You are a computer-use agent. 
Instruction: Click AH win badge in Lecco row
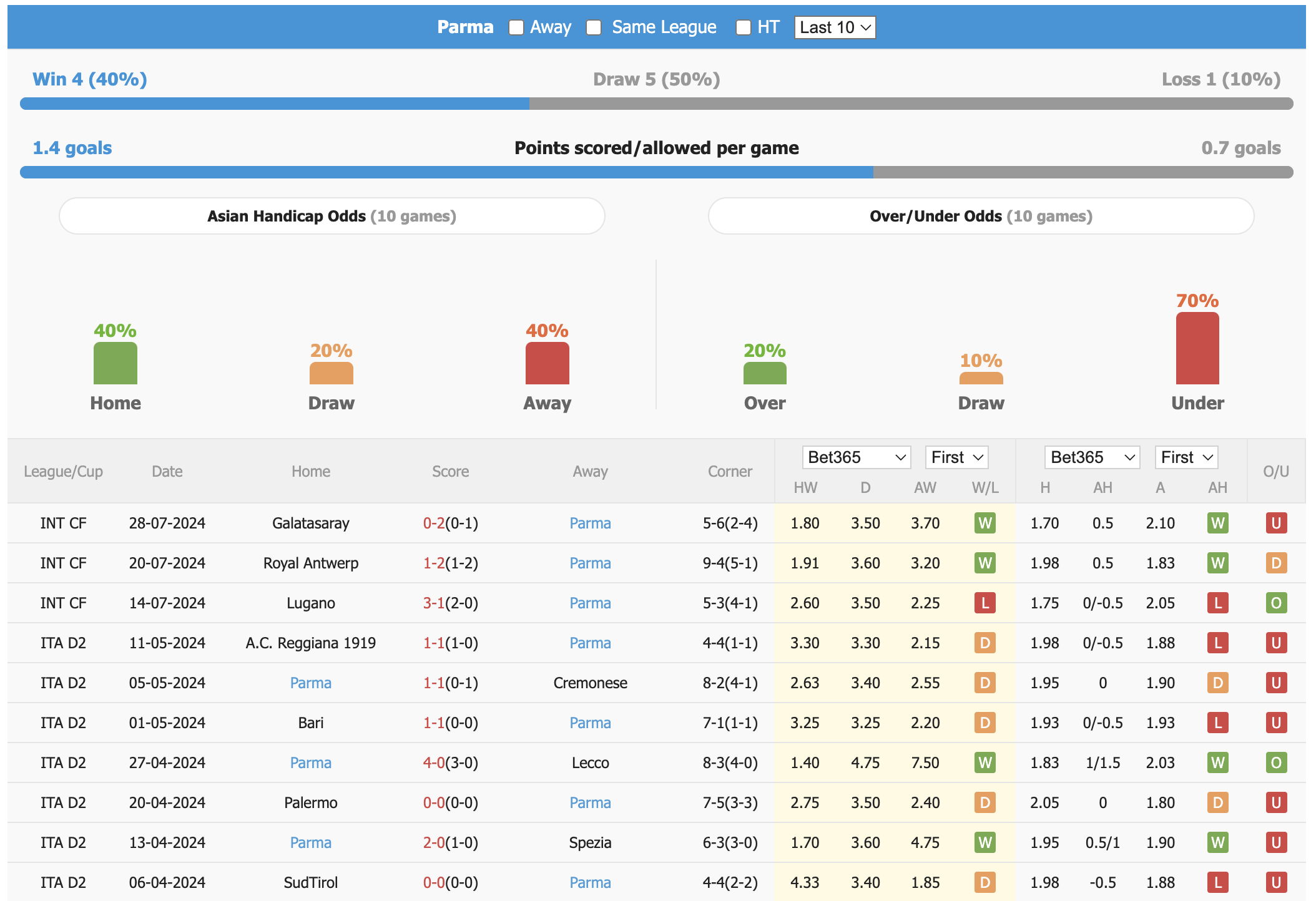(x=1217, y=762)
